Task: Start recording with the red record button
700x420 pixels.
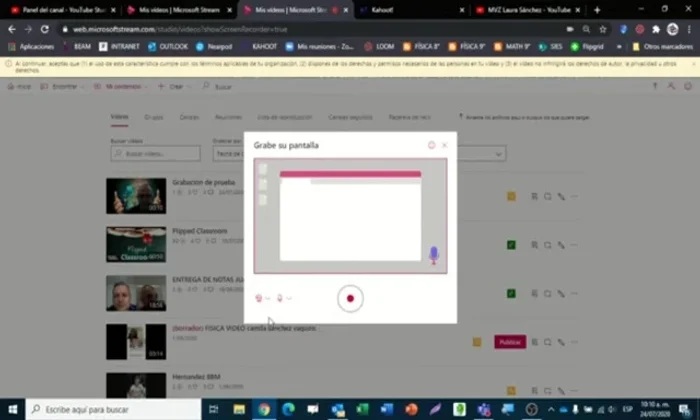Action: tap(350, 299)
